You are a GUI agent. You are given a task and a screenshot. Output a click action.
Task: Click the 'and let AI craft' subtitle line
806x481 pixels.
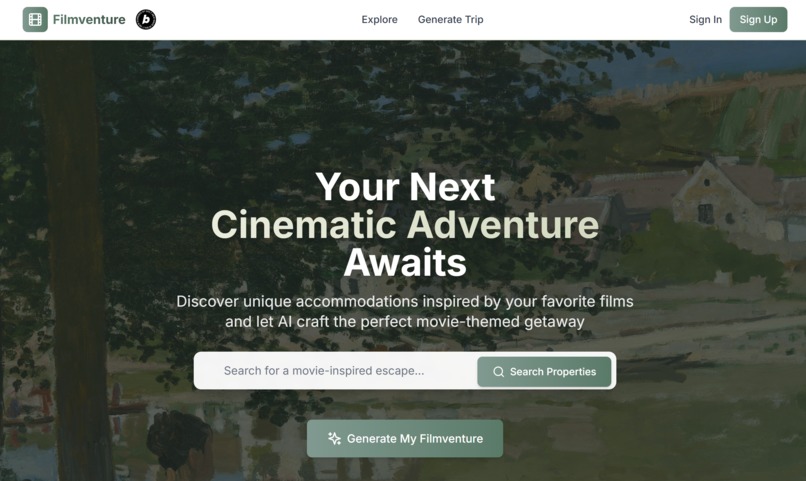point(405,322)
